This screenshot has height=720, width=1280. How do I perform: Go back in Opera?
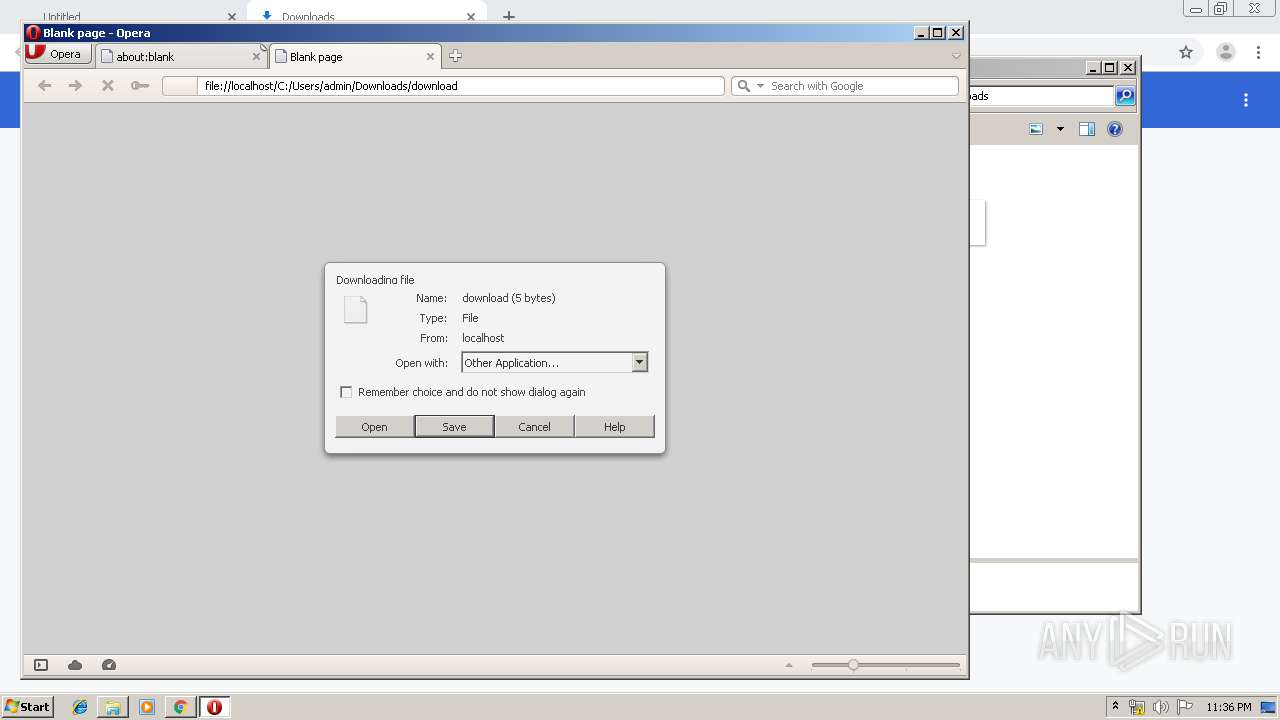pyautogui.click(x=44, y=86)
